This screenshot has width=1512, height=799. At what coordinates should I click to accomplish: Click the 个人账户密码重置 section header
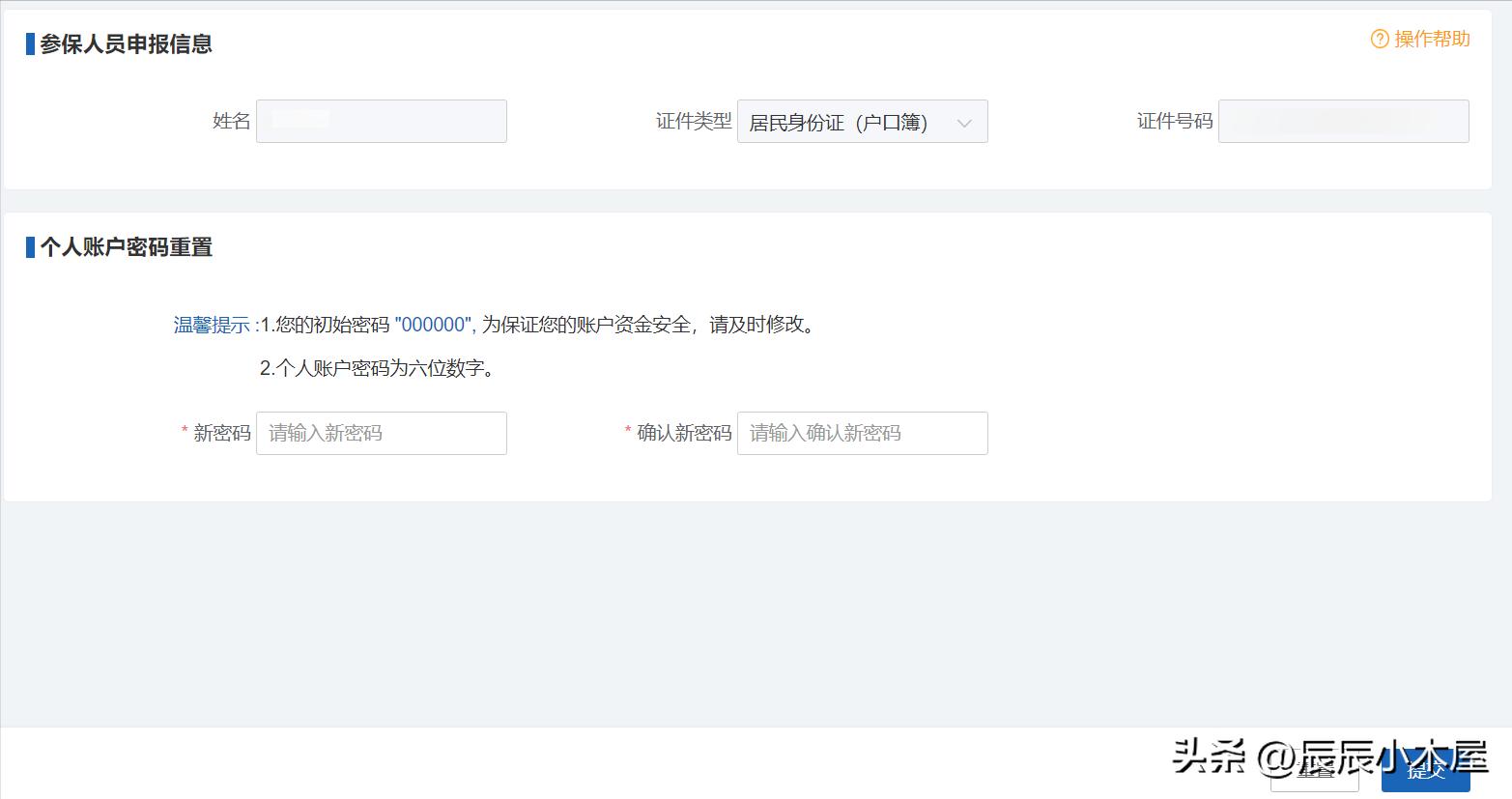(x=127, y=247)
